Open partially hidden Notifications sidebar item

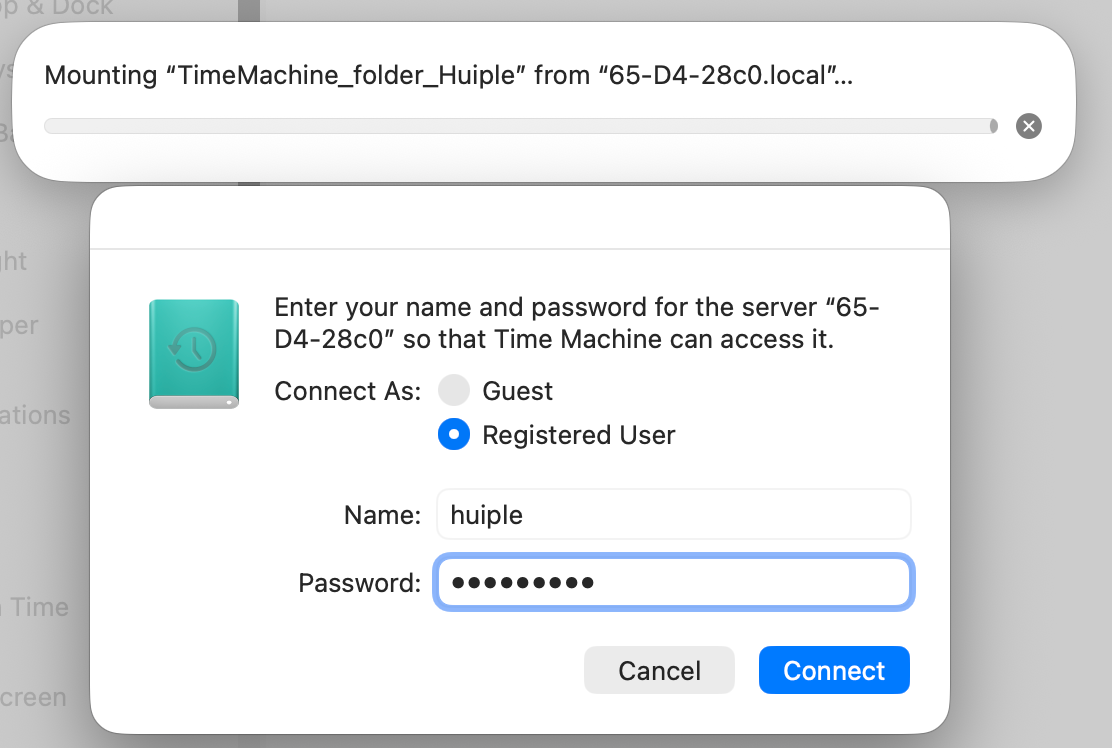tap(35, 415)
